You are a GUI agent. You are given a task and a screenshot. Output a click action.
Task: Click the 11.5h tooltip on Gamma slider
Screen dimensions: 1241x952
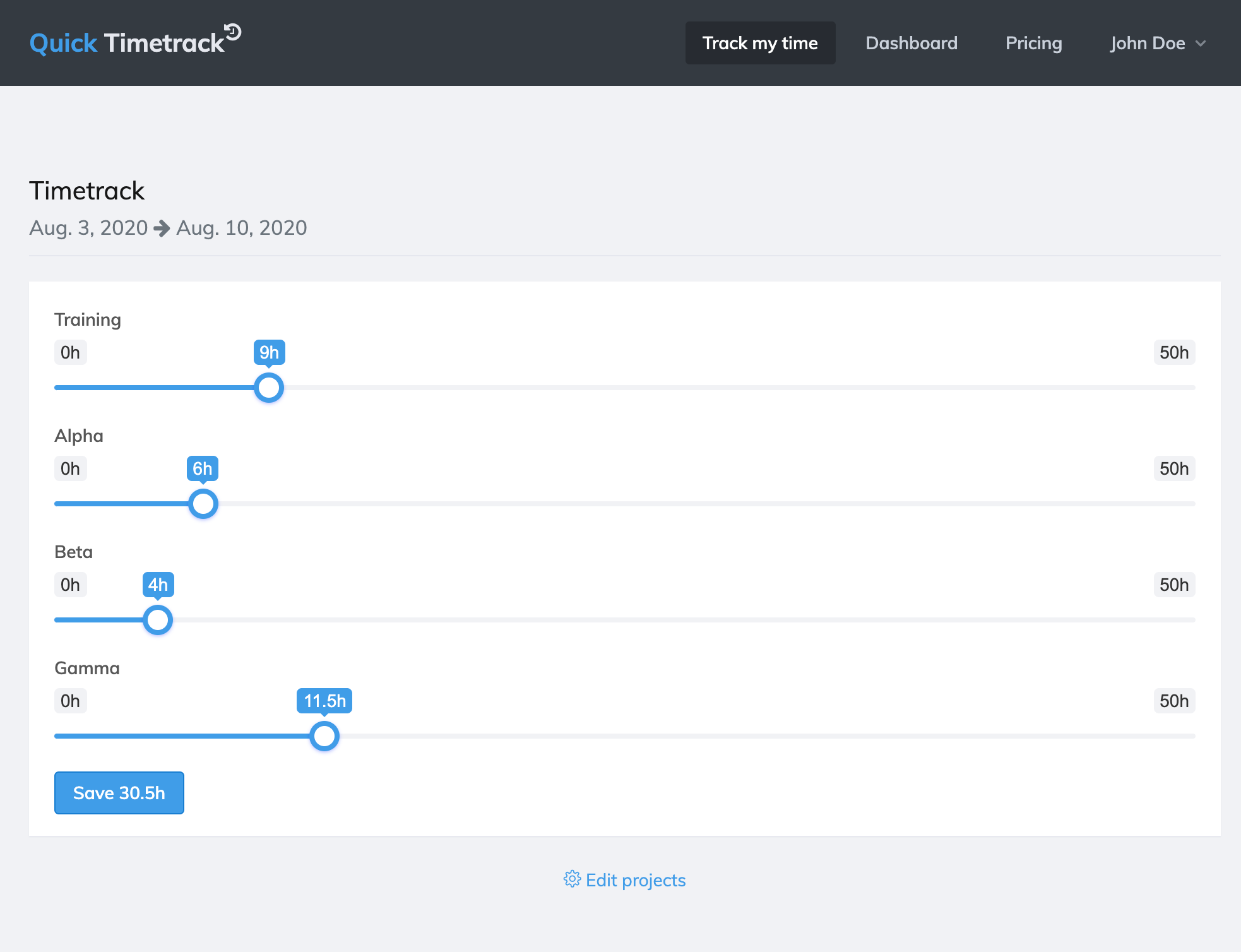324,701
